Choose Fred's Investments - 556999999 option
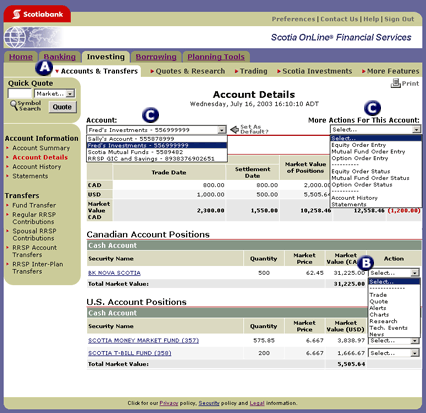This screenshot has height=413, width=426. tap(157, 145)
